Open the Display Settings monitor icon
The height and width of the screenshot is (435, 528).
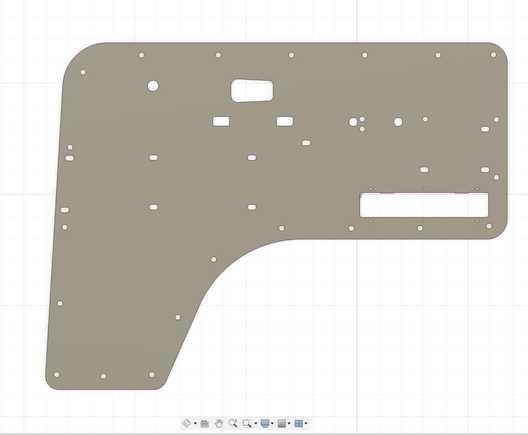pos(265,423)
